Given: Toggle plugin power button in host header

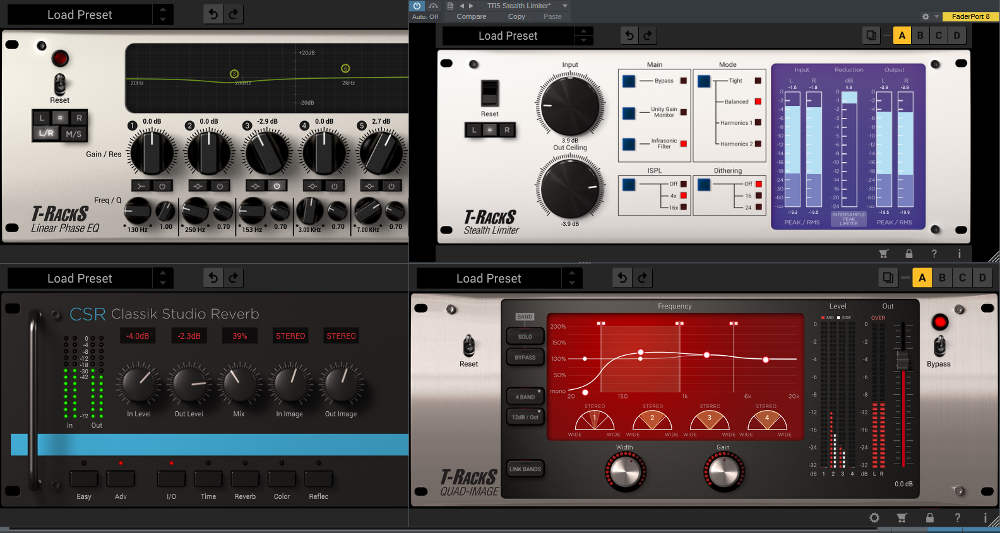Looking at the screenshot, I should [416, 6].
